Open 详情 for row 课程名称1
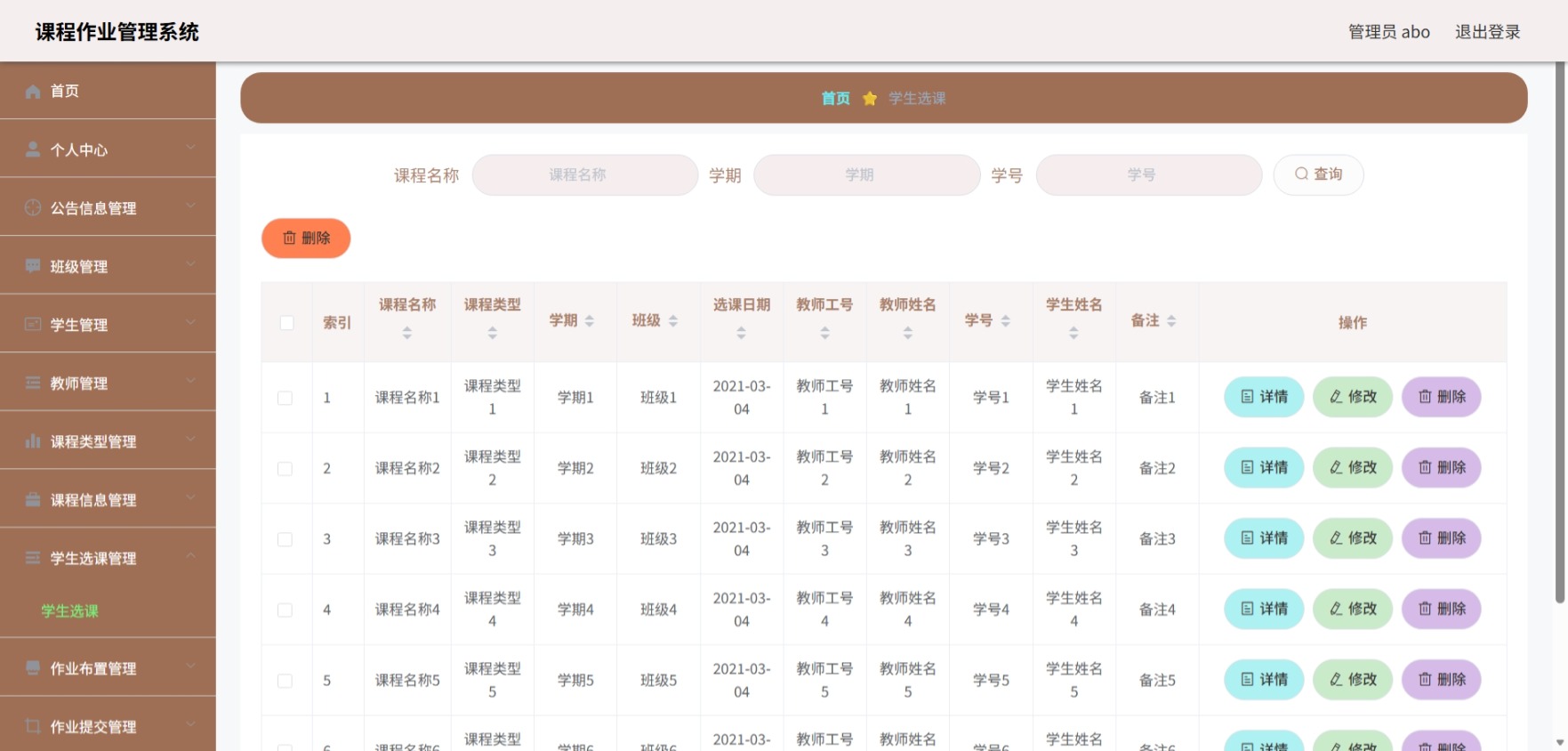Screen dimensions: 1568x751 (x=1264, y=397)
